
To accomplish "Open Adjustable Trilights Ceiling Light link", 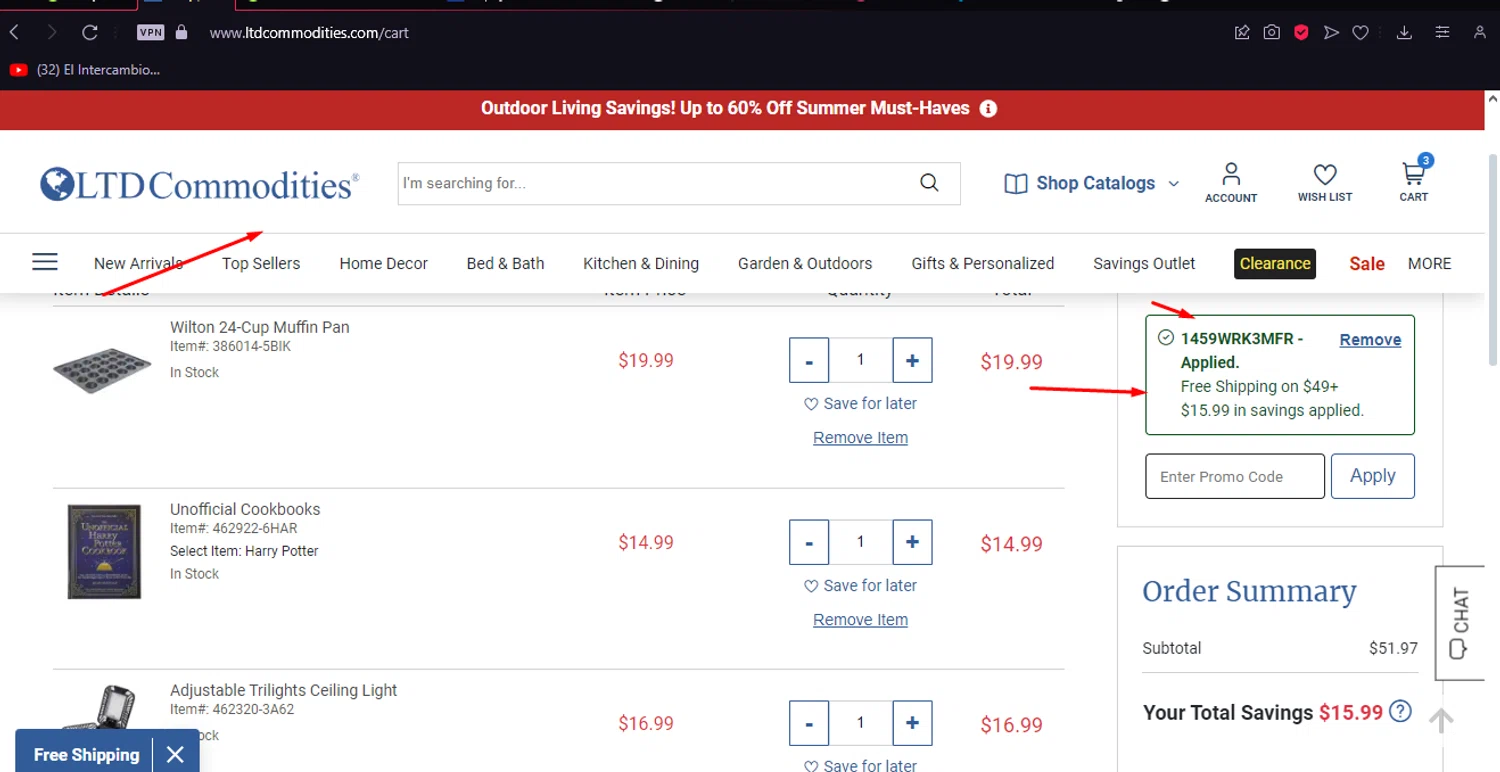I will click(283, 690).
